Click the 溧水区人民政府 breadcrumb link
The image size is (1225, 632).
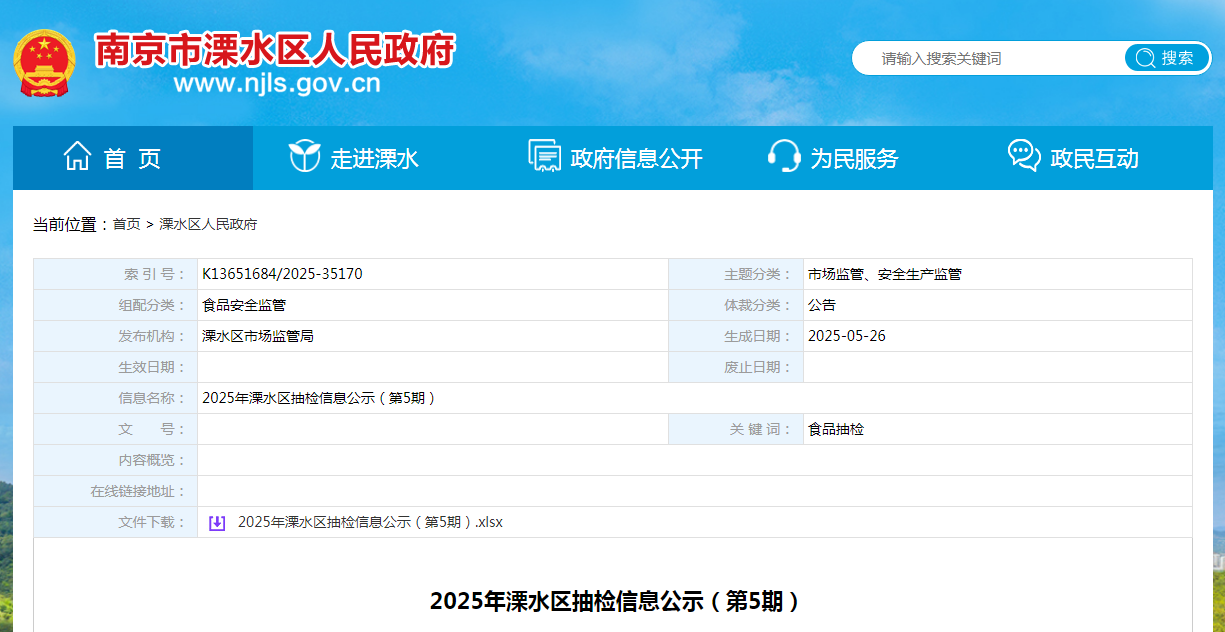click(208, 224)
